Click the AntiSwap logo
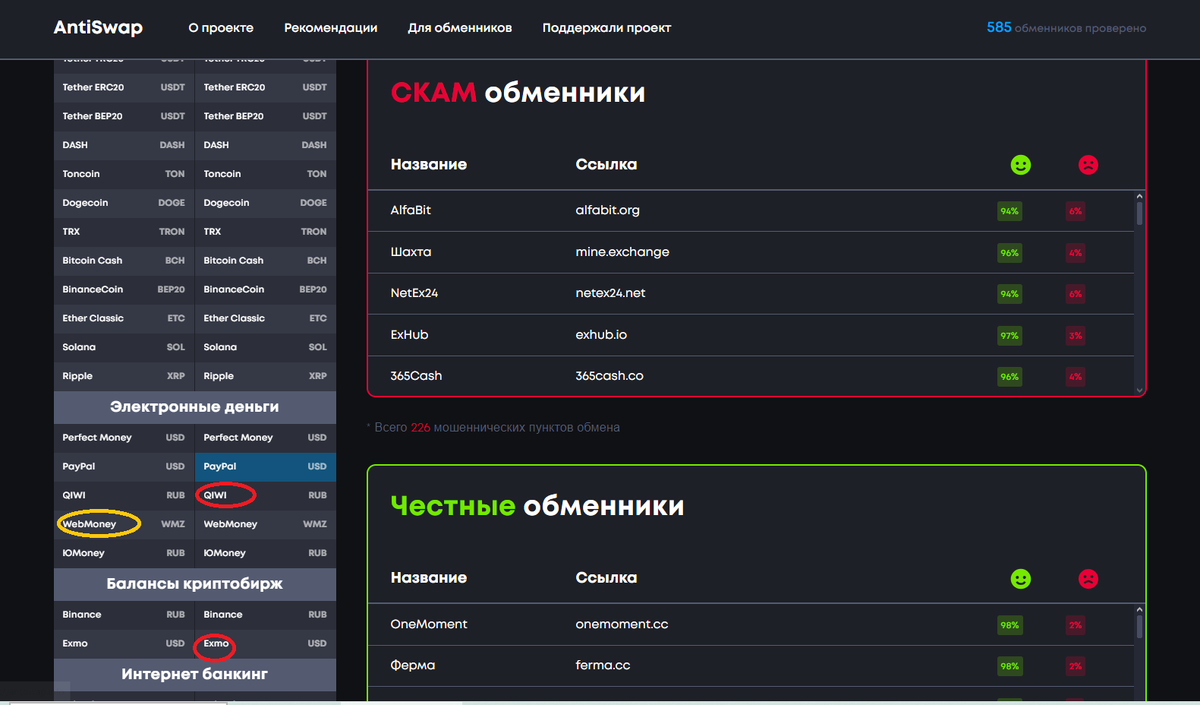 pyautogui.click(x=97, y=27)
